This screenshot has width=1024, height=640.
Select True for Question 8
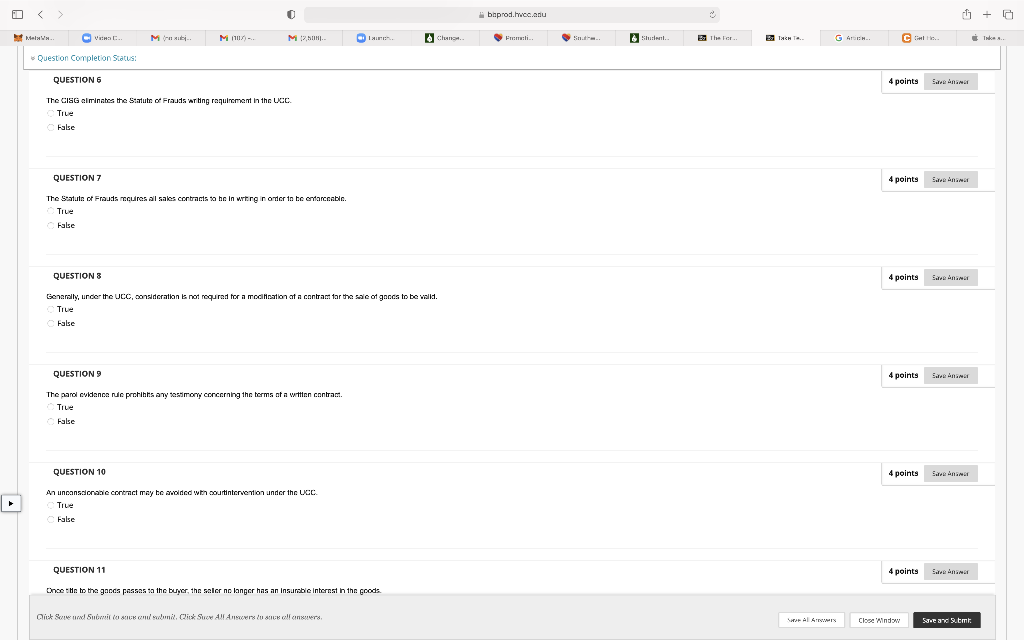pyautogui.click(x=50, y=309)
